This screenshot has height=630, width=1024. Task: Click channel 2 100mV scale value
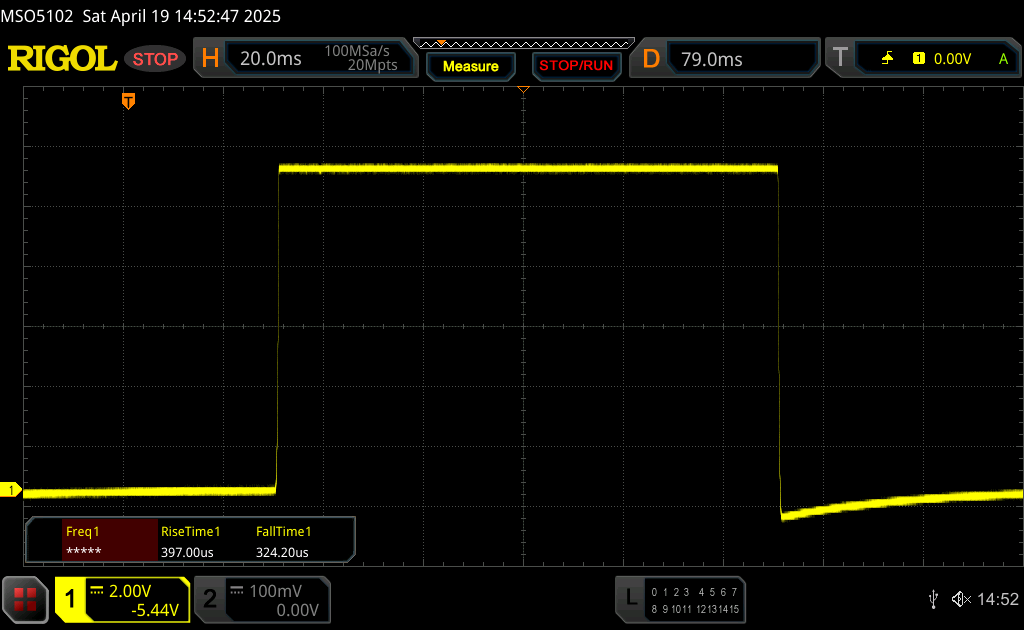point(275,591)
